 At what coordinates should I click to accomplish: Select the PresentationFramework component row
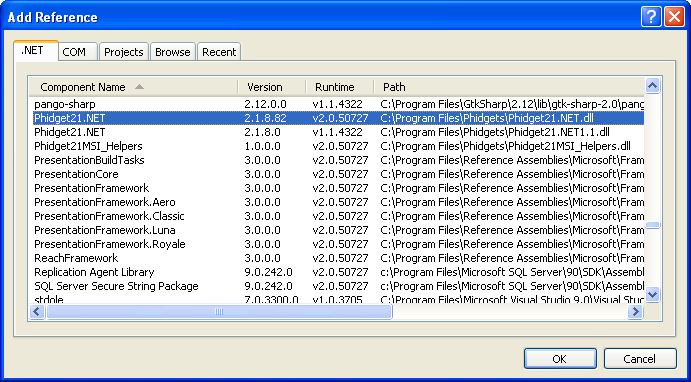pos(338,188)
